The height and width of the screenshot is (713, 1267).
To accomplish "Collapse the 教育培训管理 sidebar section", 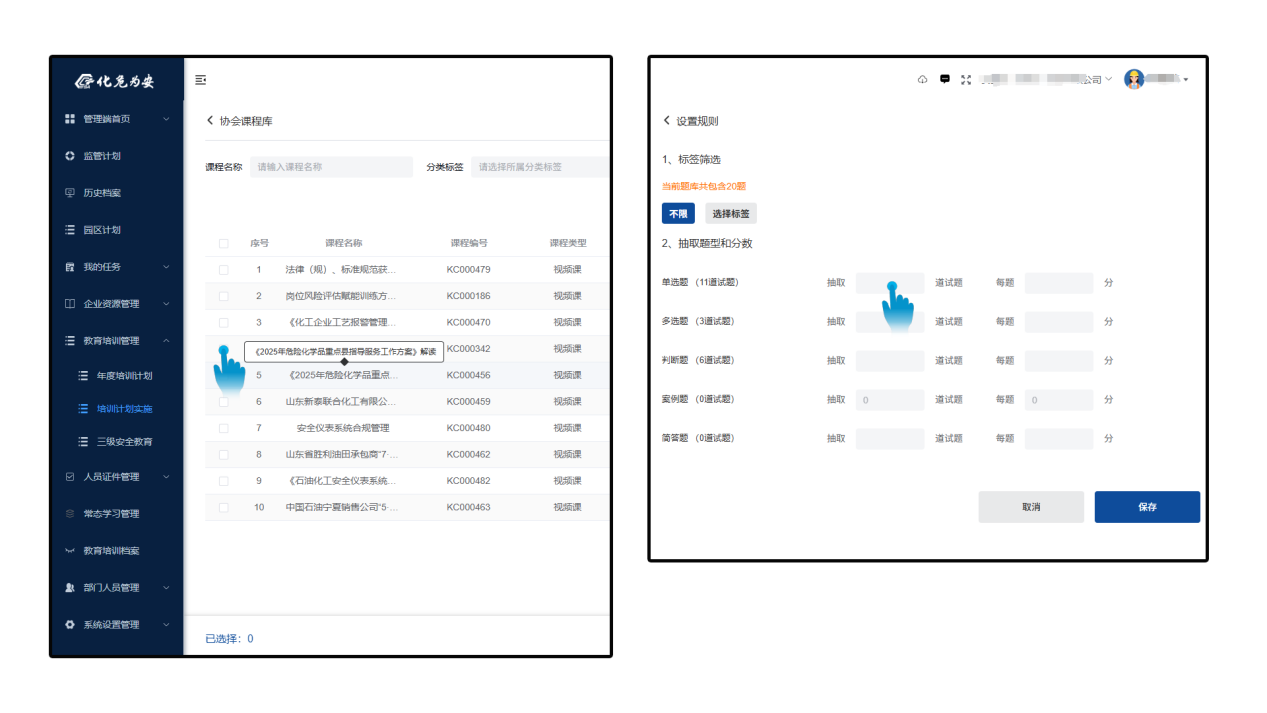I will 166,341.
